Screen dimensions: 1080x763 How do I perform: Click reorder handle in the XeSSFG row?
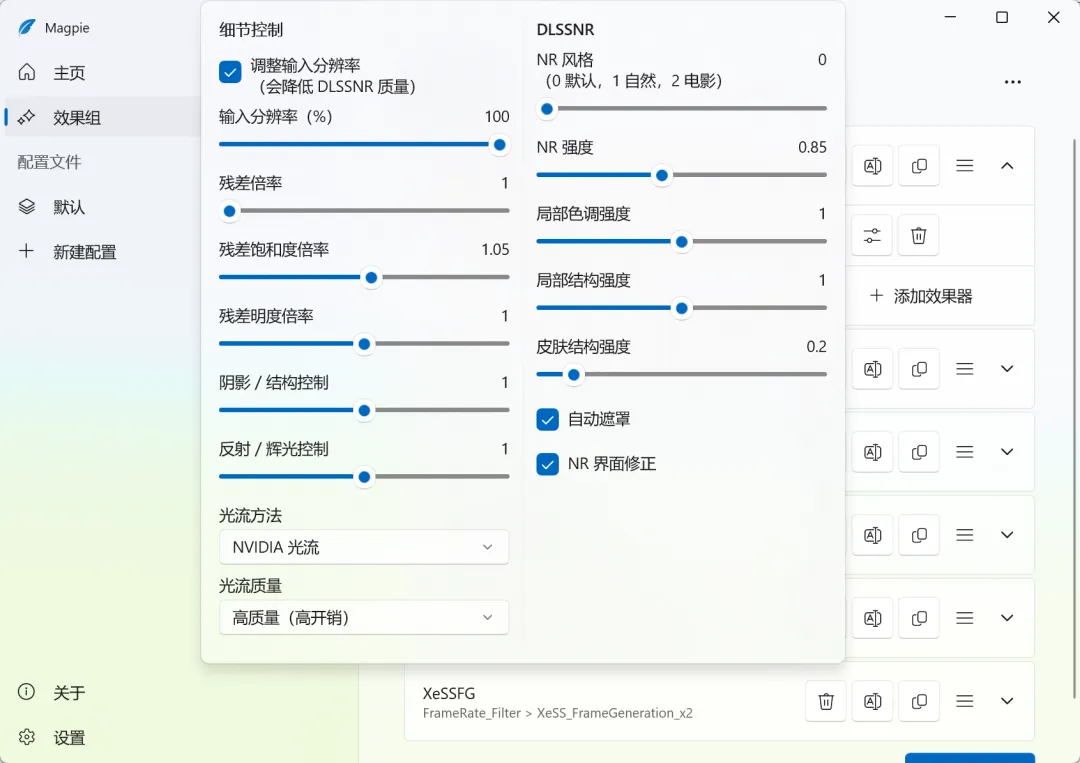(x=964, y=702)
